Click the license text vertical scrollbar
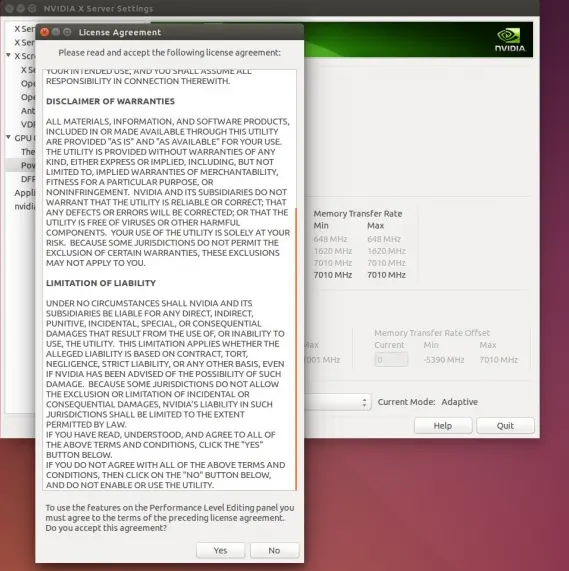The height and width of the screenshot is (571, 569). pos(296,348)
